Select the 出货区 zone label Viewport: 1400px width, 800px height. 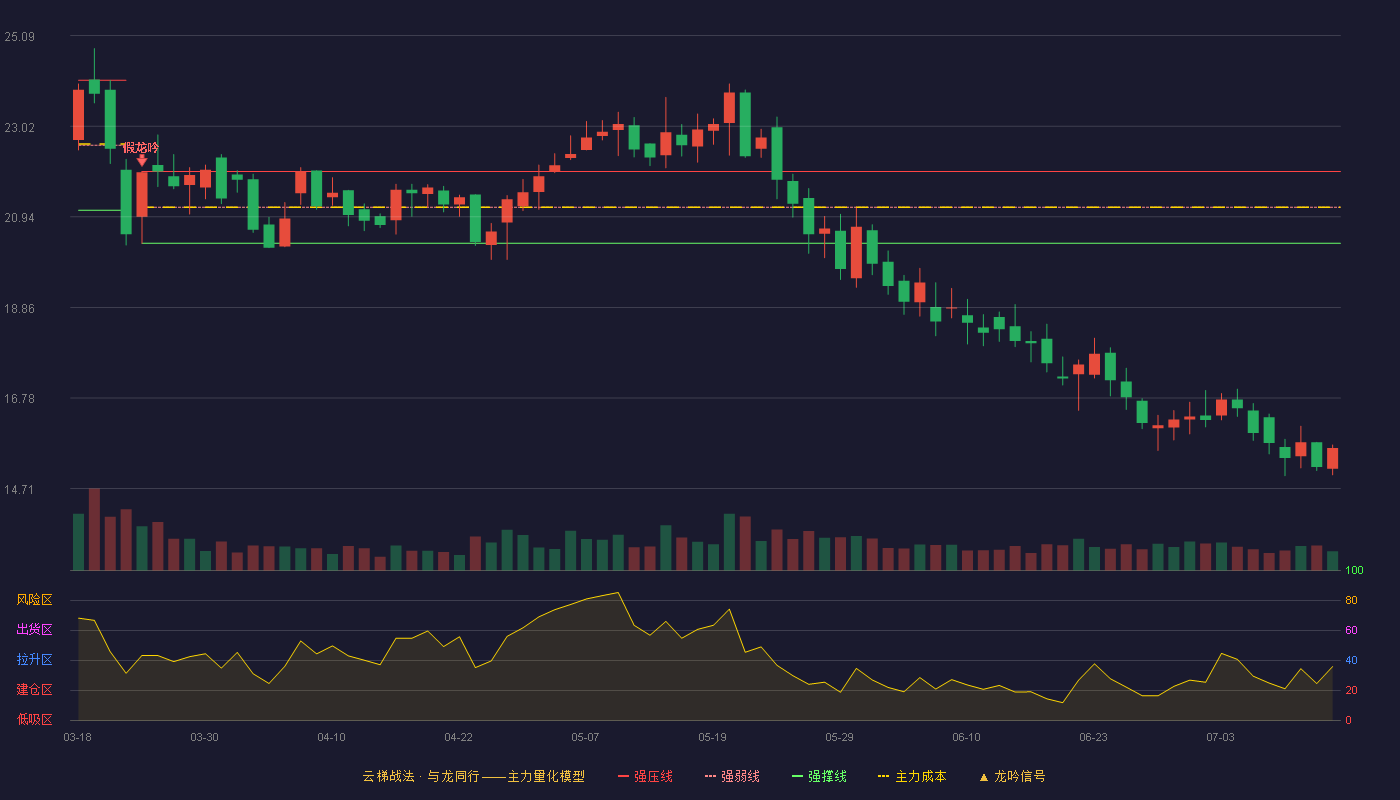coord(34,630)
